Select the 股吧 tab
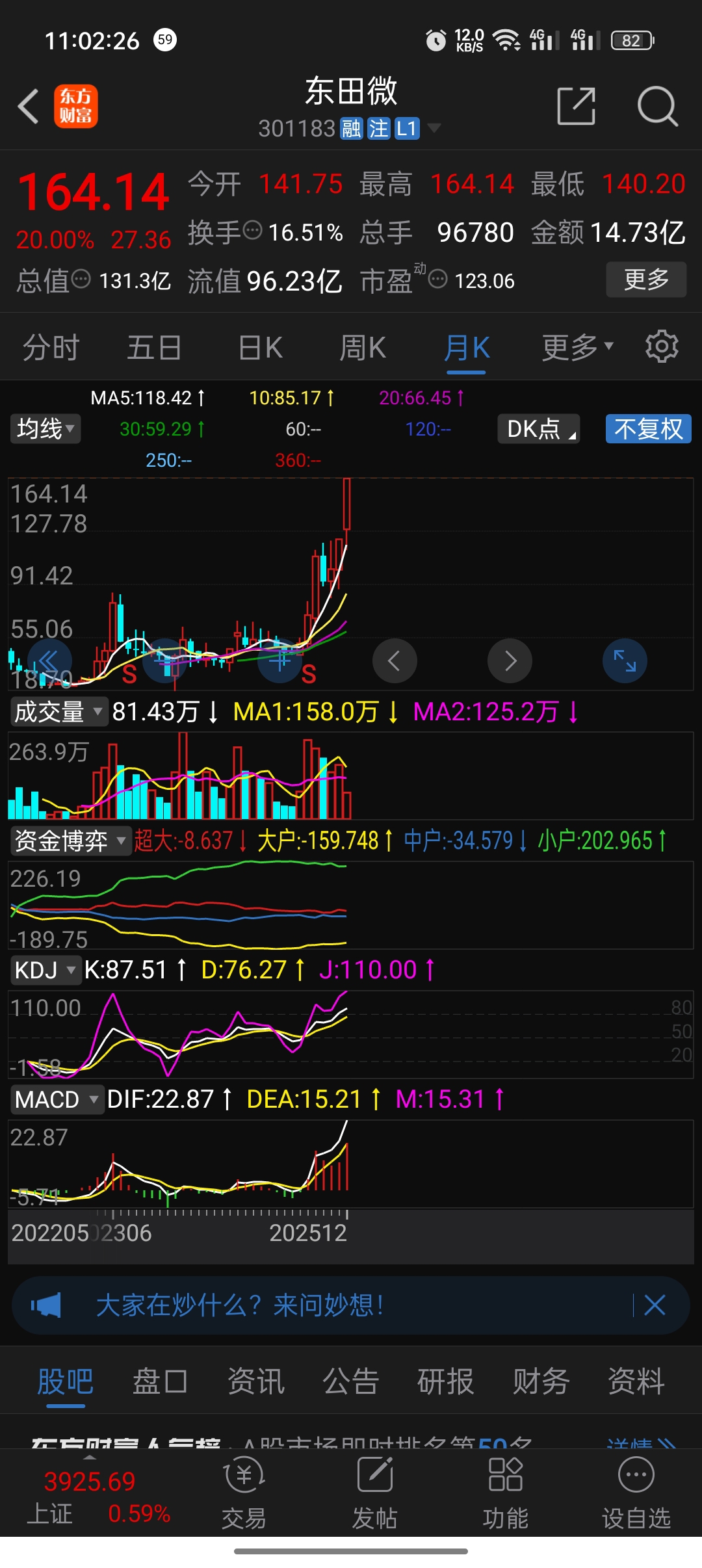This screenshot has width=702, height=1568. tap(66, 1382)
